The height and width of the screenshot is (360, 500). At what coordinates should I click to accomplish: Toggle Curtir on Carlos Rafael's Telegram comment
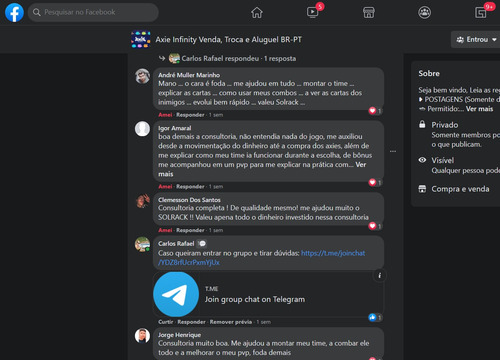(166, 322)
